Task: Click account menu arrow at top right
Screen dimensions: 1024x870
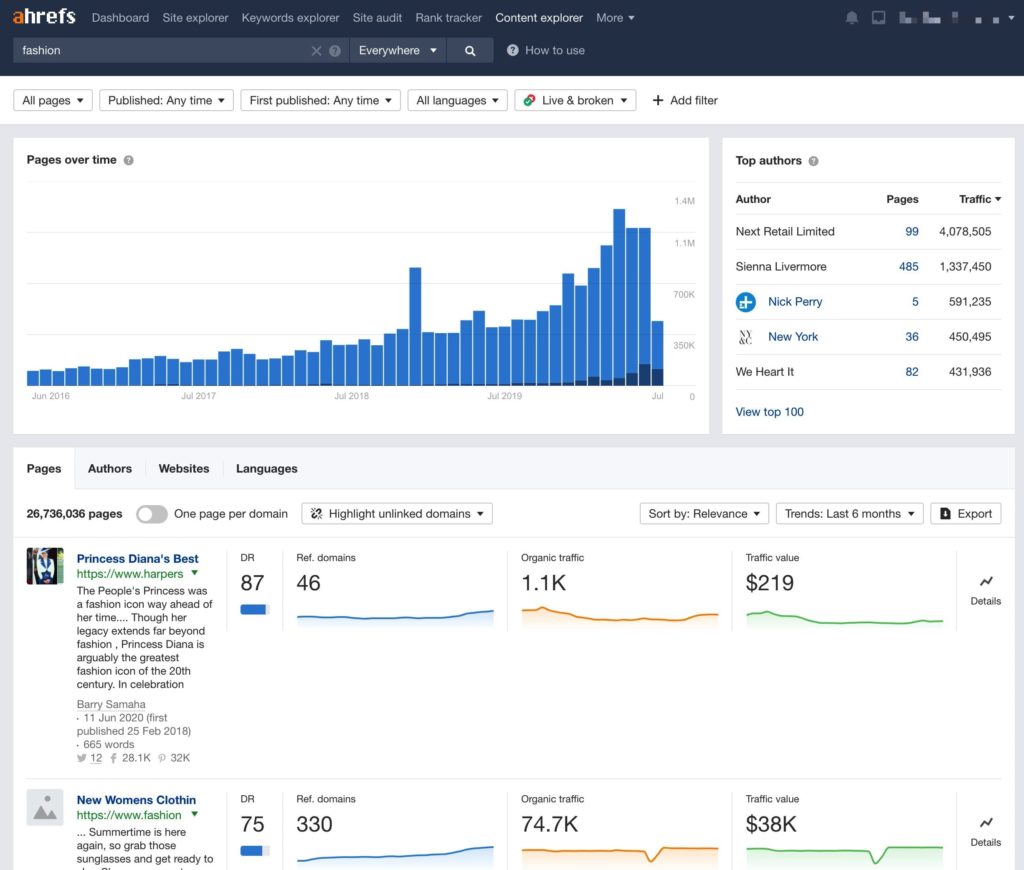Action: [1011, 18]
